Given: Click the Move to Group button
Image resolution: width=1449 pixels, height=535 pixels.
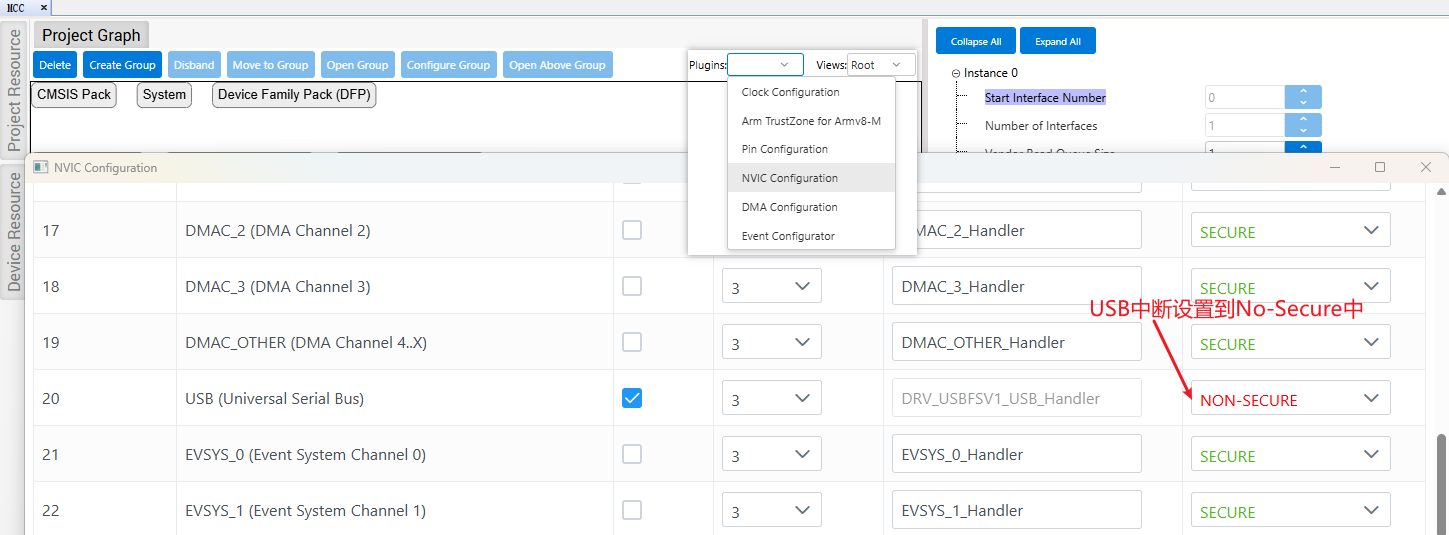Looking at the screenshot, I should click(x=270, y=65).
